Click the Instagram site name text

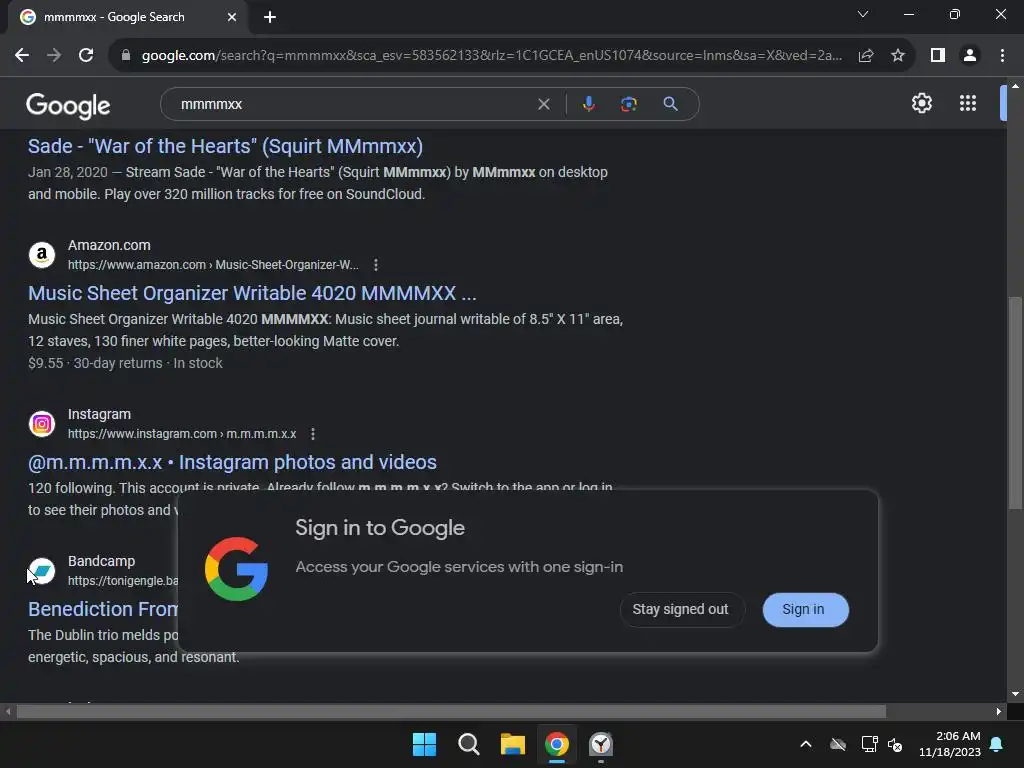point(99,415)
